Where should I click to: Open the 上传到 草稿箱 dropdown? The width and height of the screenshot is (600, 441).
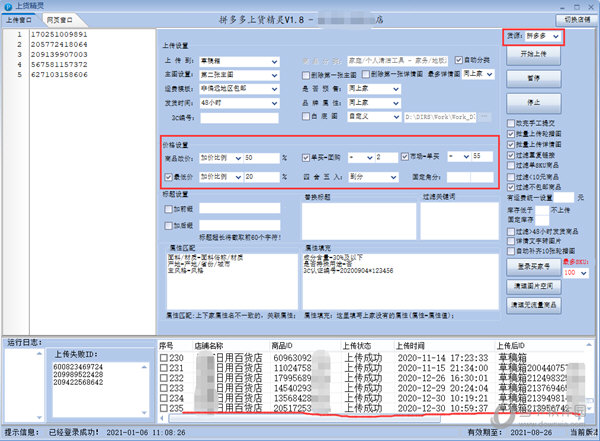coord(274,61)
